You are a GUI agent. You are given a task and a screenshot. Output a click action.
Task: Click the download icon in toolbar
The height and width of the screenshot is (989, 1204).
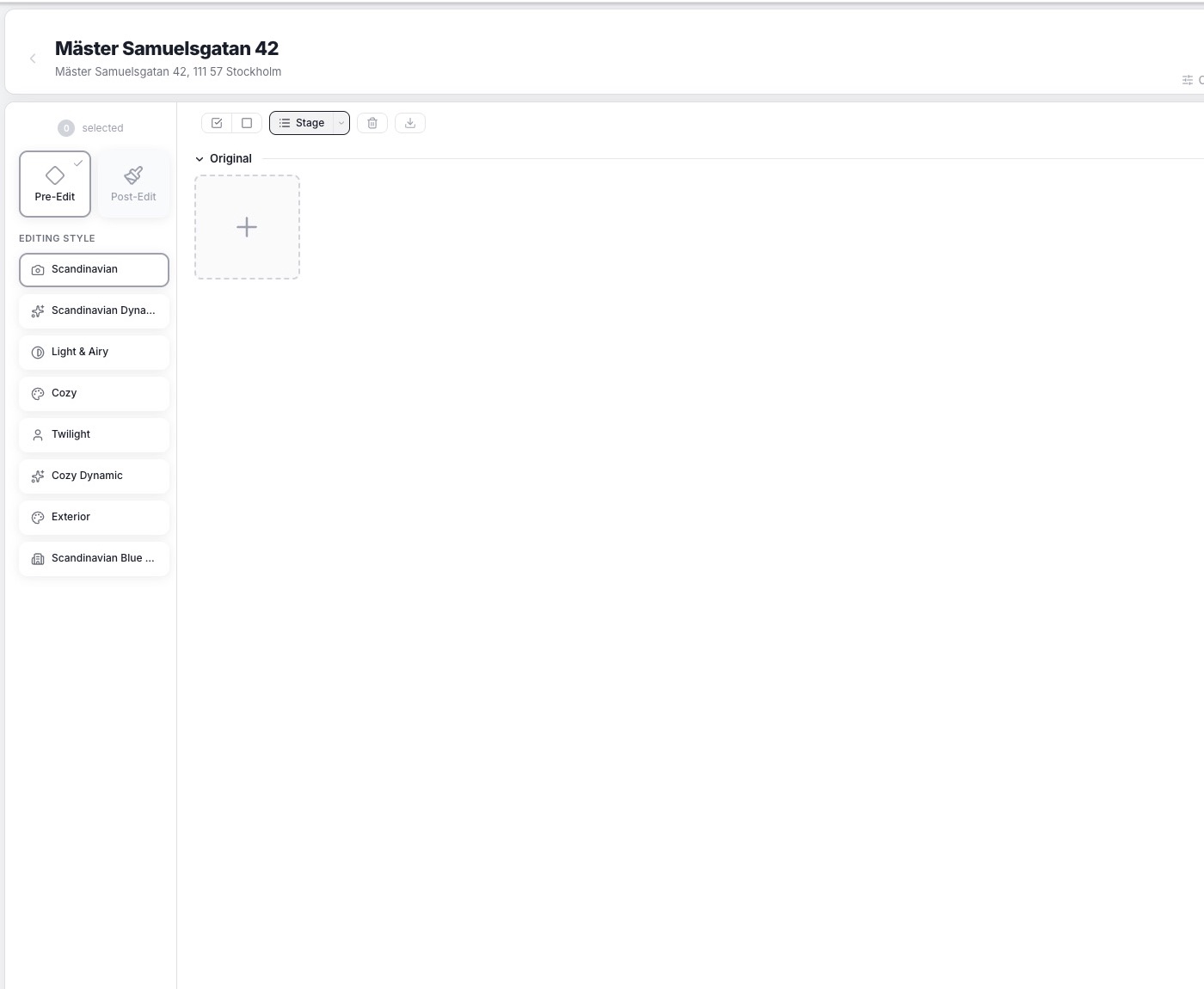(410, 123)
